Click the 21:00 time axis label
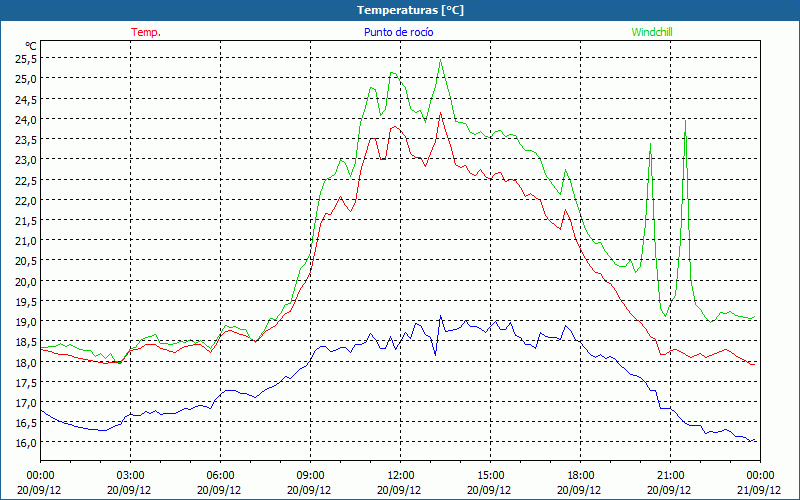The image size is (800, 500). click(670, 476)
